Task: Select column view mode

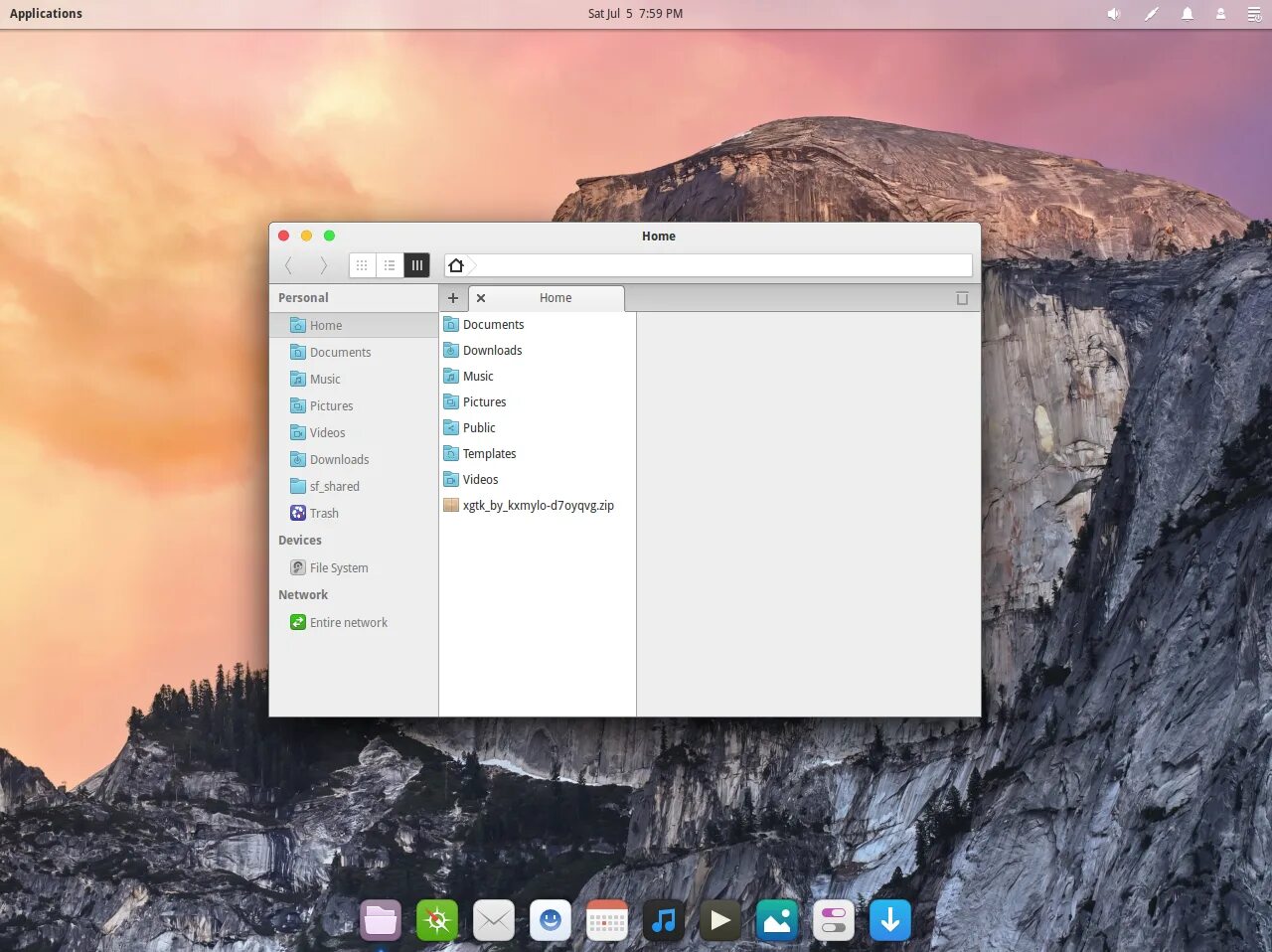Action: pyautogui.click(x=417, y=265)
